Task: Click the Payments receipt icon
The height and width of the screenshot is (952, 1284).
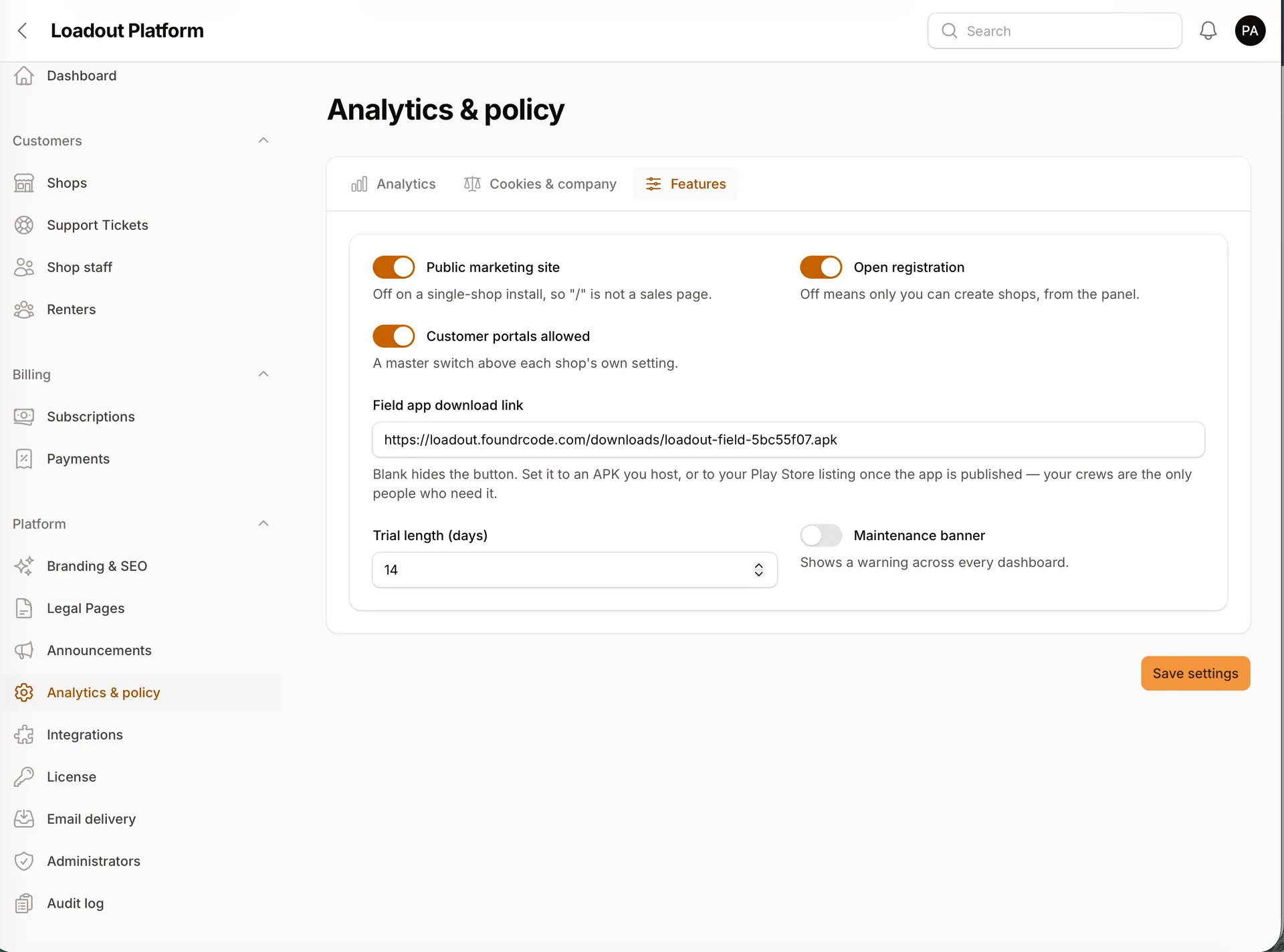Action: point(24,459)
